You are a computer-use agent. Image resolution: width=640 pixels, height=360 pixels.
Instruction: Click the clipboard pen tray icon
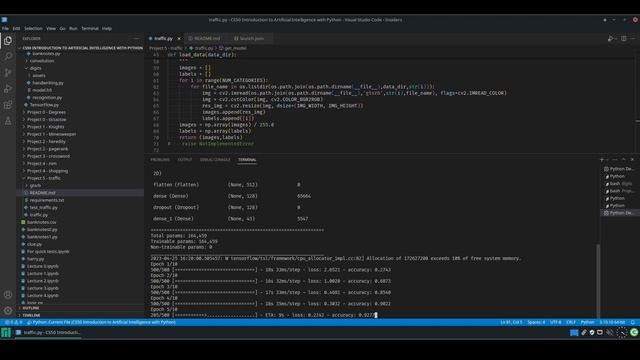coord(584,333)
